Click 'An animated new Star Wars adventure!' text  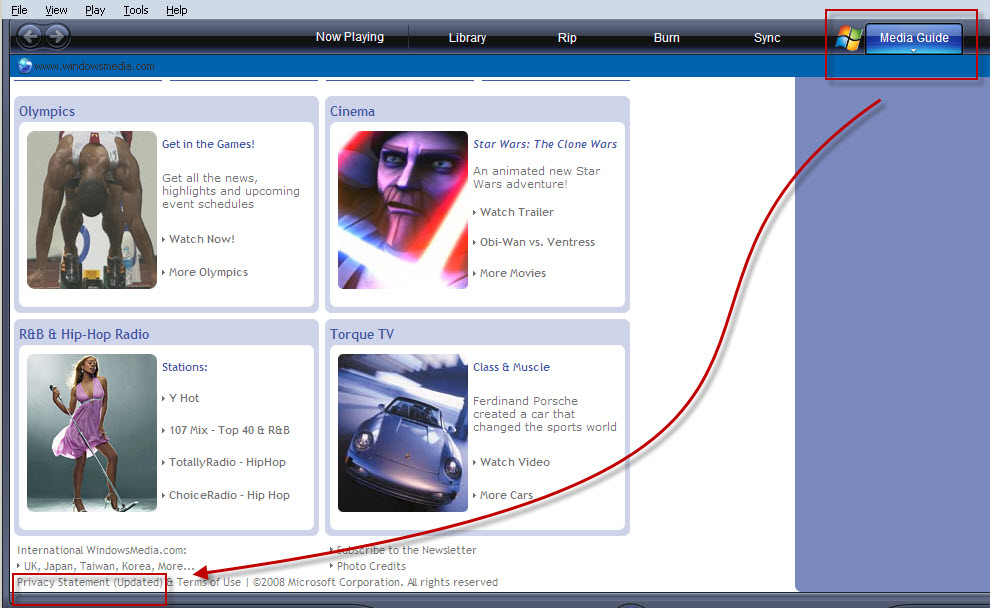[x=536, y=177]
